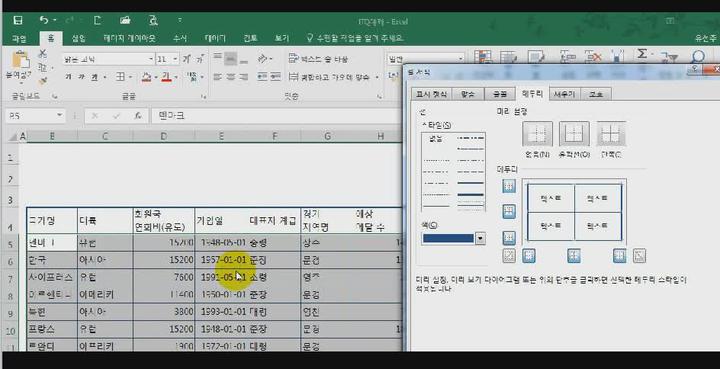Screen dimensions: 720x369
Task: Toggle the inside vertical border button
Action: coord(574,256)
